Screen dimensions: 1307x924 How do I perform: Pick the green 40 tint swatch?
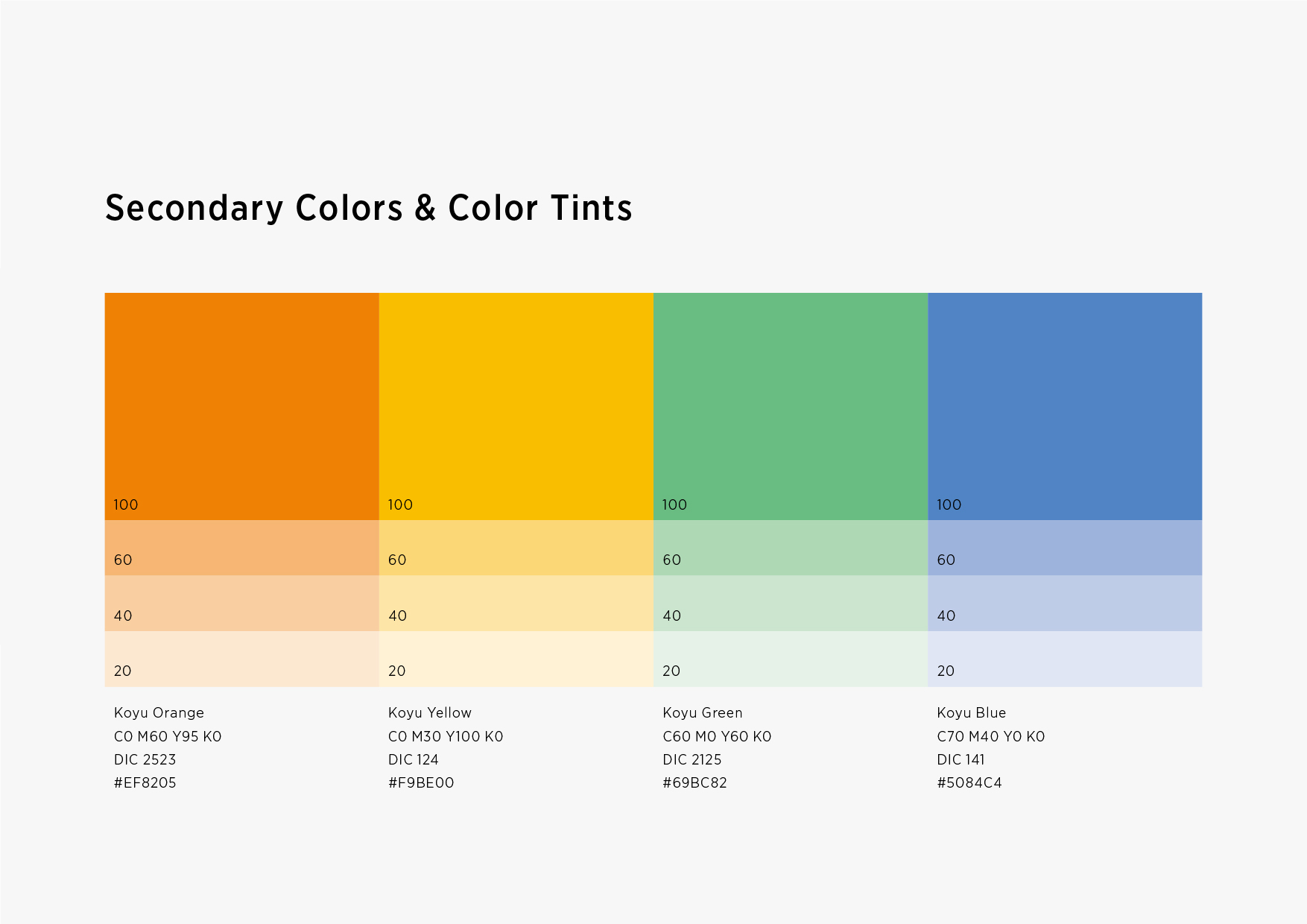790,603
